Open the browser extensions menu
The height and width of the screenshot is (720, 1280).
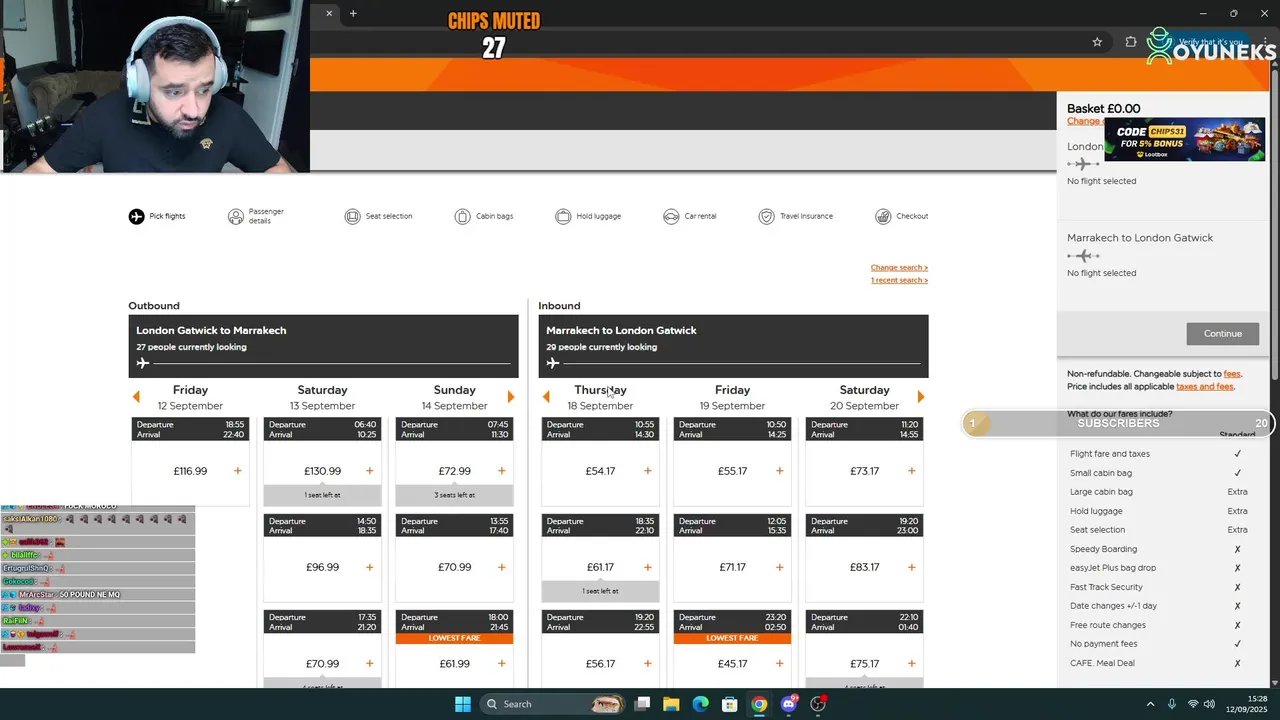pyautogui.click(x=1131, y=42)
